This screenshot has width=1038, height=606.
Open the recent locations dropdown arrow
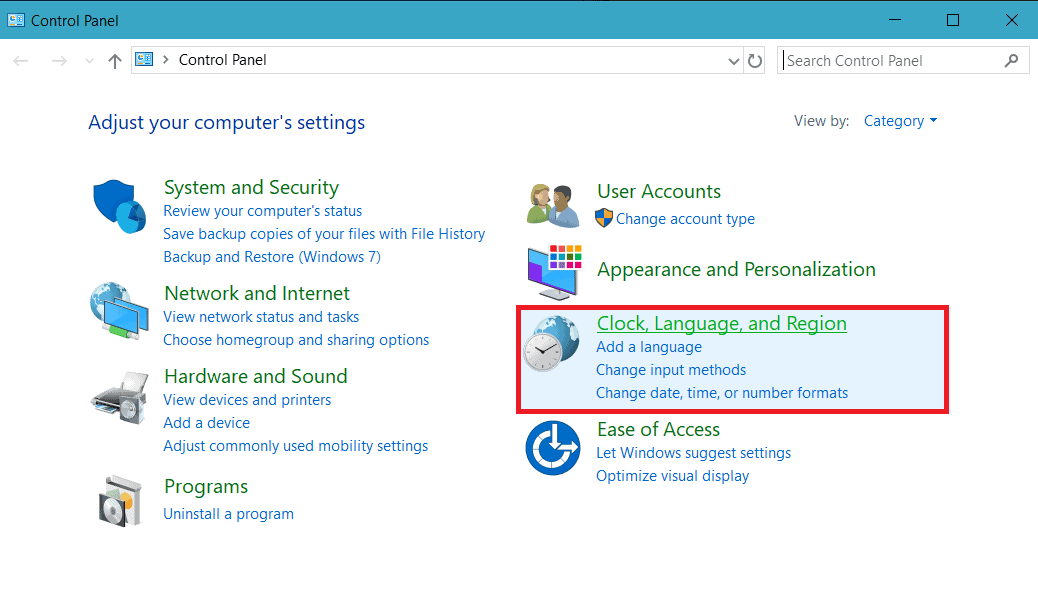pyautogui.click(x=89, y=62)
